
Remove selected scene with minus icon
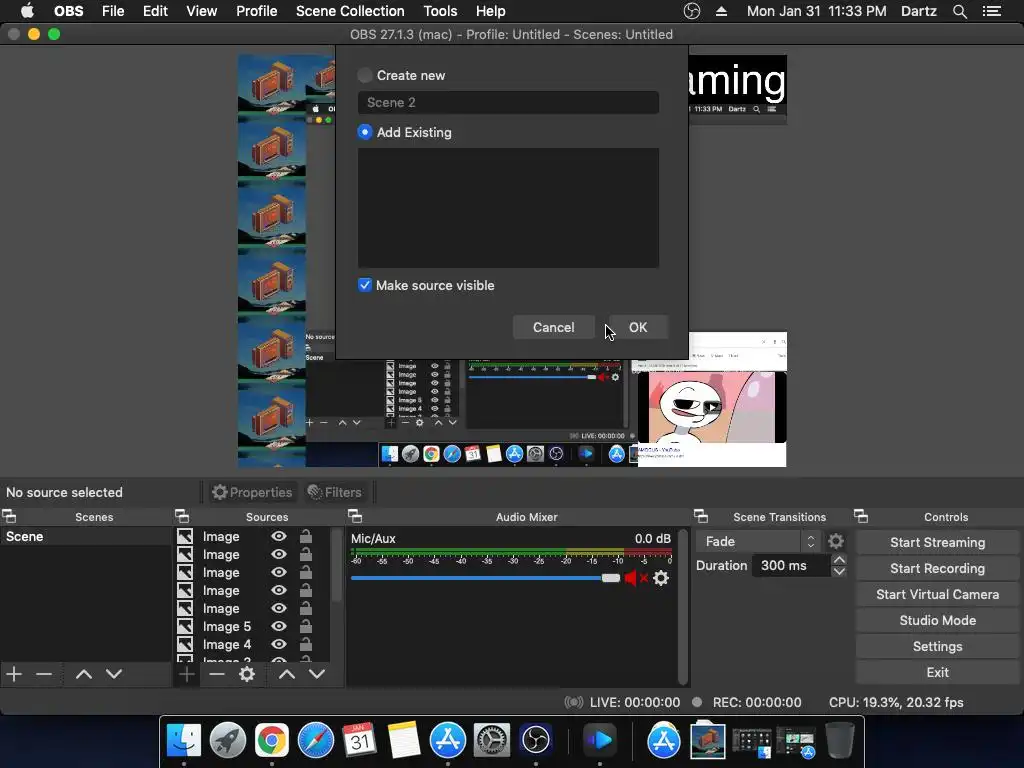pyautogui.click(x=44, y=674)
